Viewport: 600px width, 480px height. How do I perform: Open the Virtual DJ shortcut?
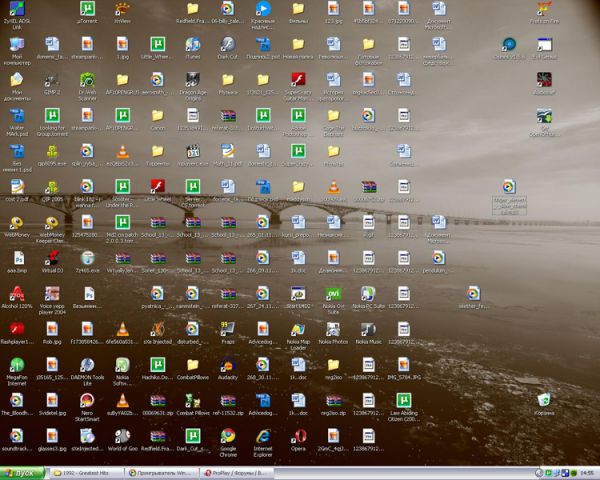(51, 258)
